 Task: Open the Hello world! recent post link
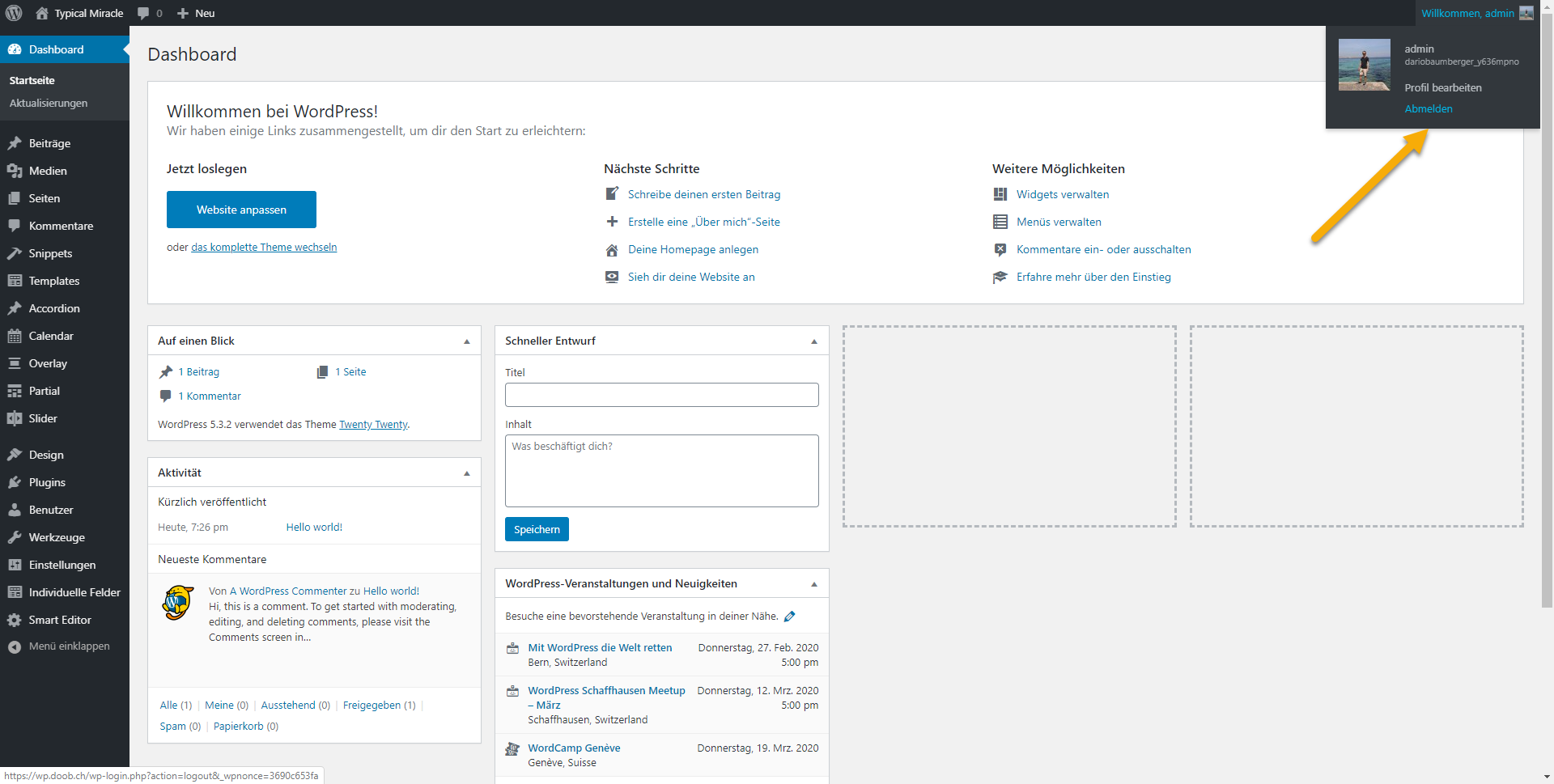coord(314,527)
